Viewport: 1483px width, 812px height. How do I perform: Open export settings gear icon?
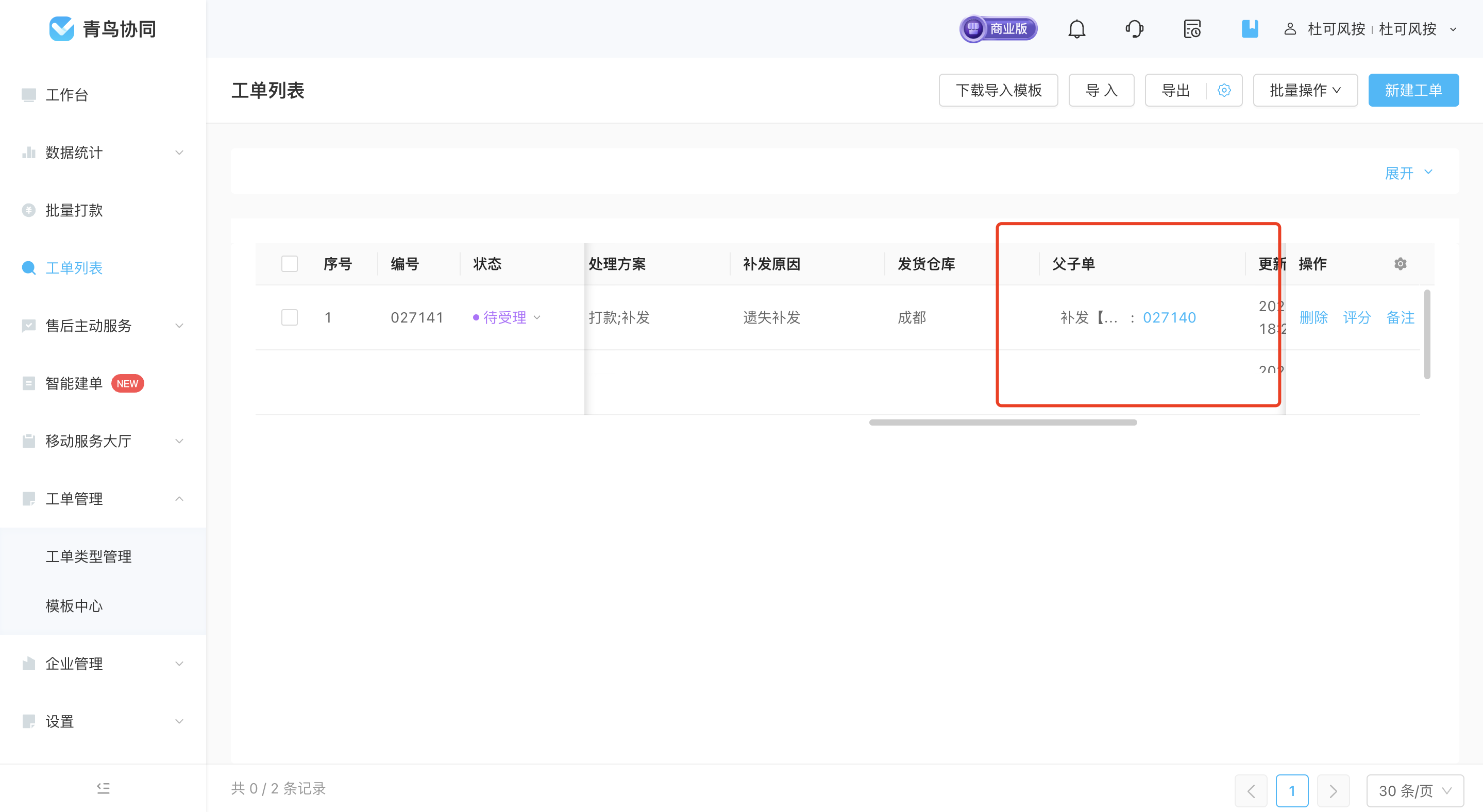[x=1224, y=90]
